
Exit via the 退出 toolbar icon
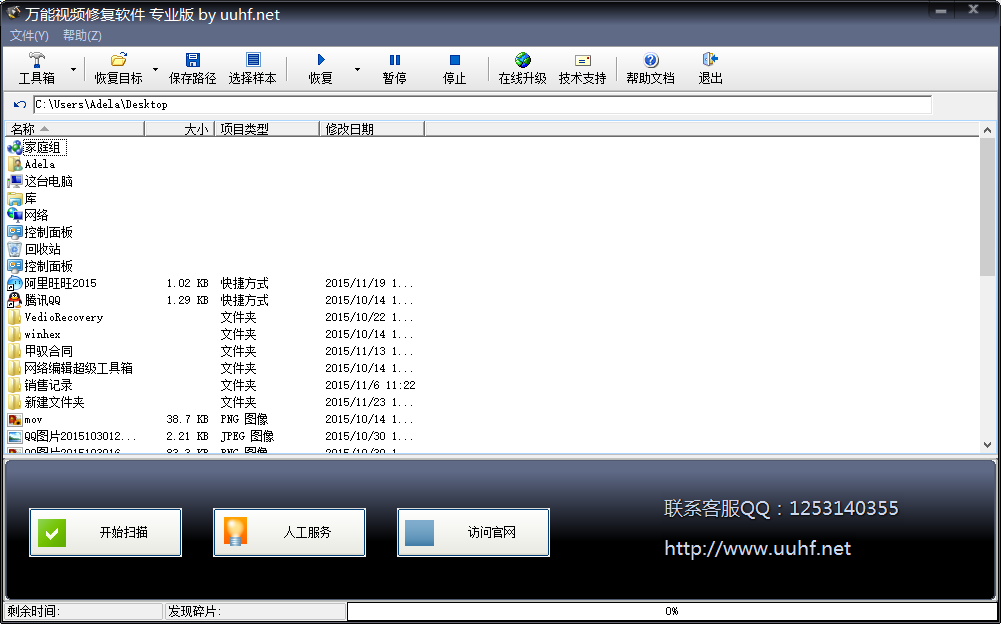(x=710, y=61)
